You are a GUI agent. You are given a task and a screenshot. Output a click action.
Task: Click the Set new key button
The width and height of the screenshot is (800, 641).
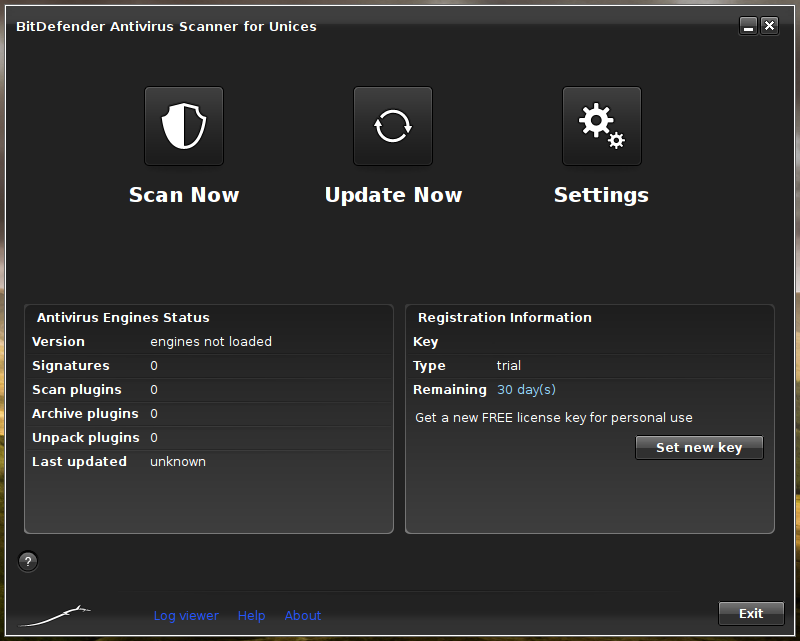tap(699, 448)
